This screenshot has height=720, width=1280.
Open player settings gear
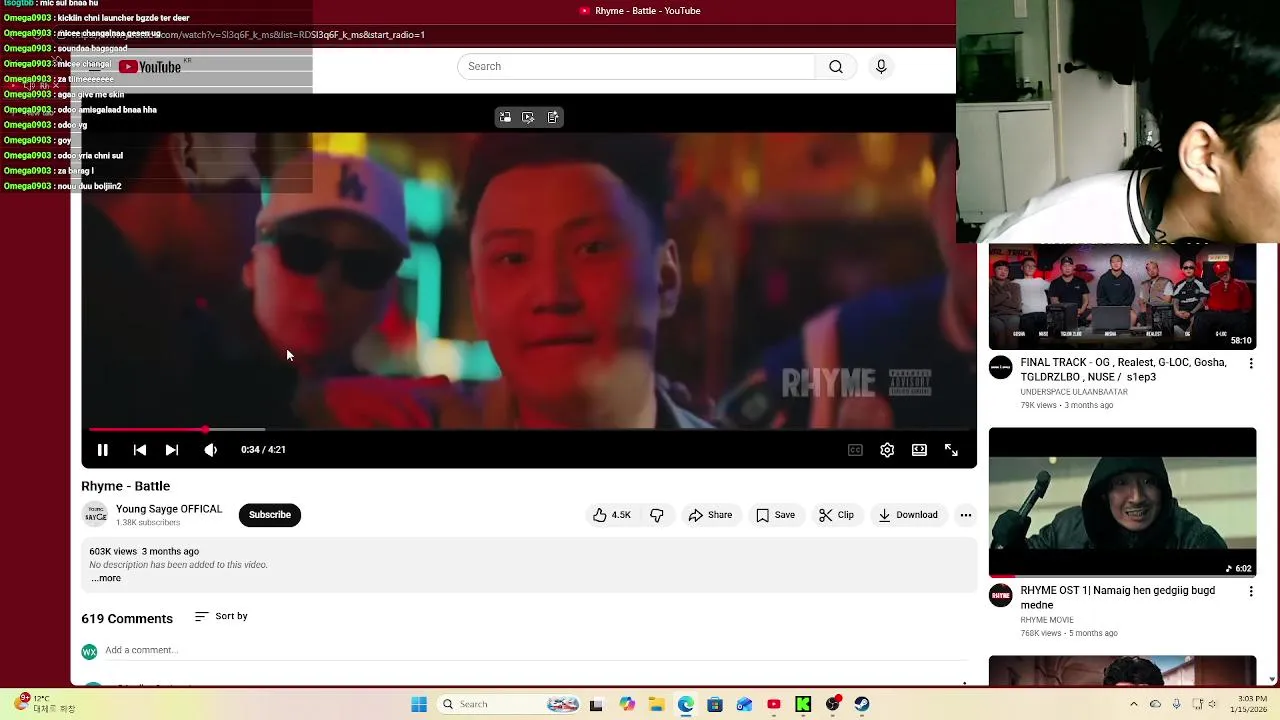point(887,450)
